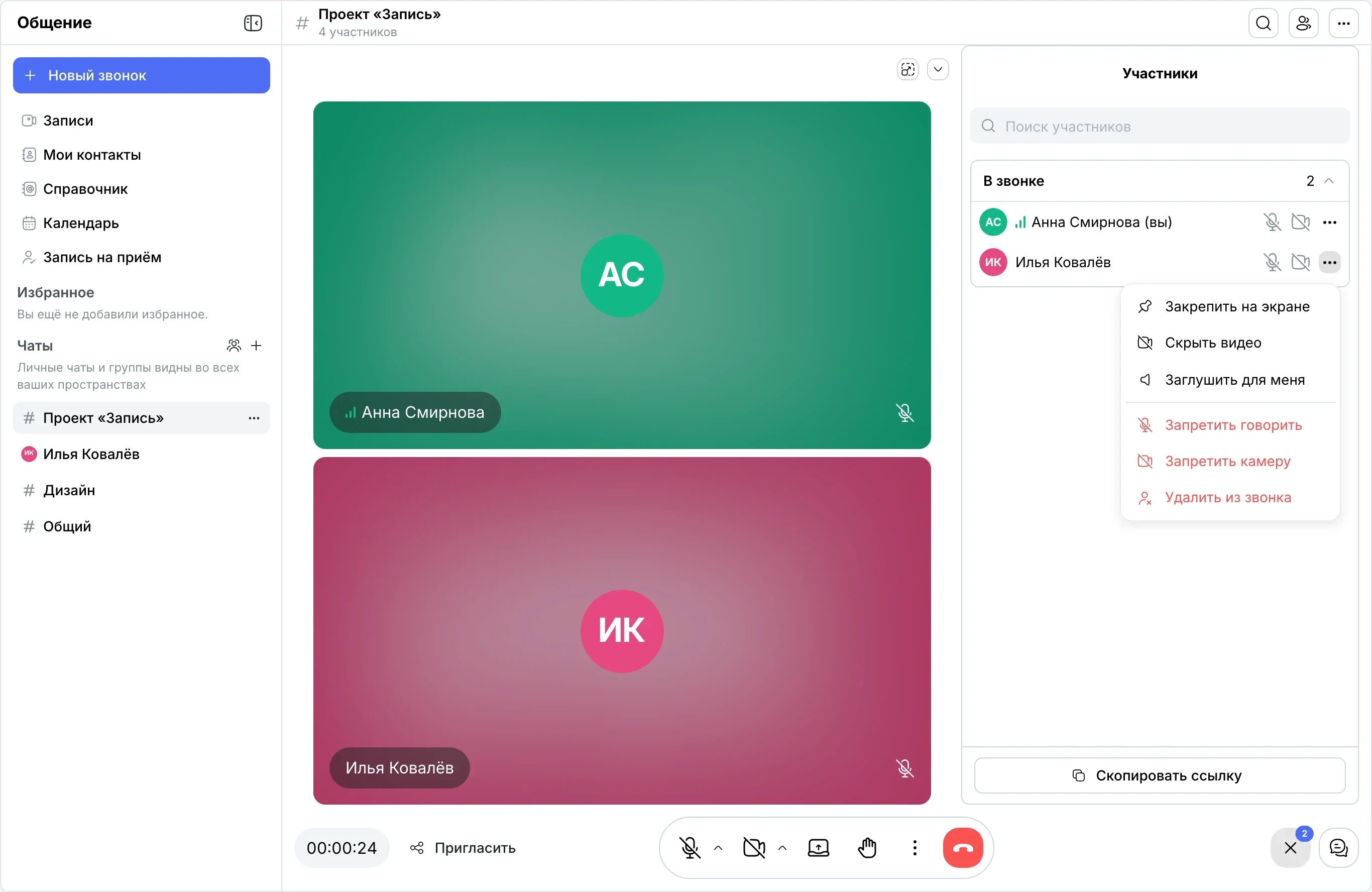Open search in the top header
The image size is (1372, 892).
[1263, 23]
